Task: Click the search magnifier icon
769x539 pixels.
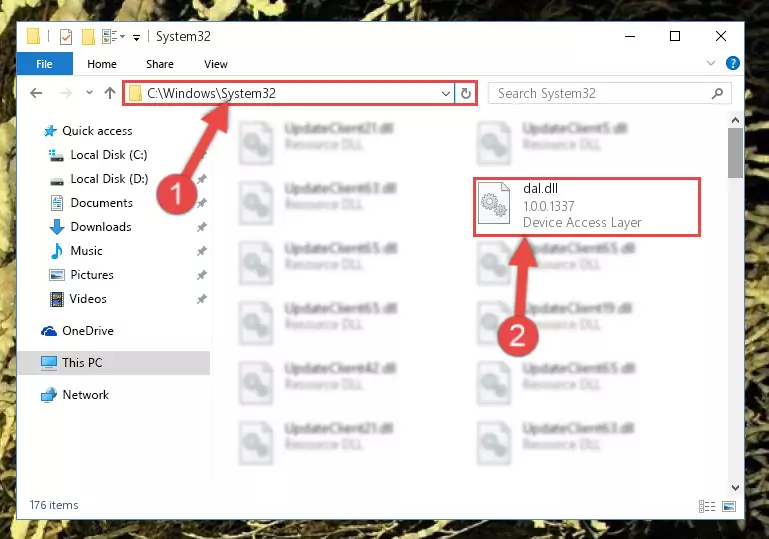Action: pos(718,93)
